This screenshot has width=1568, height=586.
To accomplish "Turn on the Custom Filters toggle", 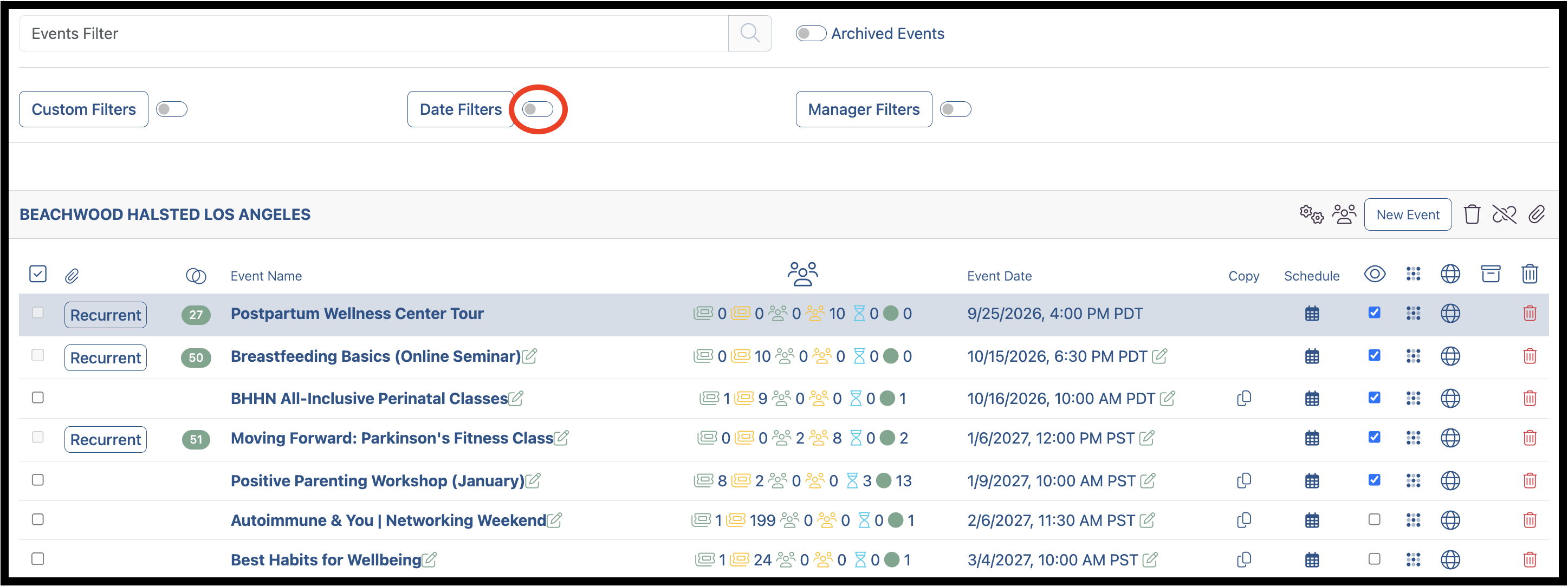I will (x=172, y=109).
